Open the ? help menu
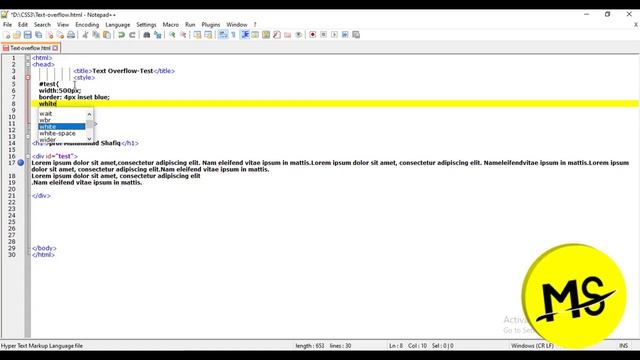 pos(255,25)
